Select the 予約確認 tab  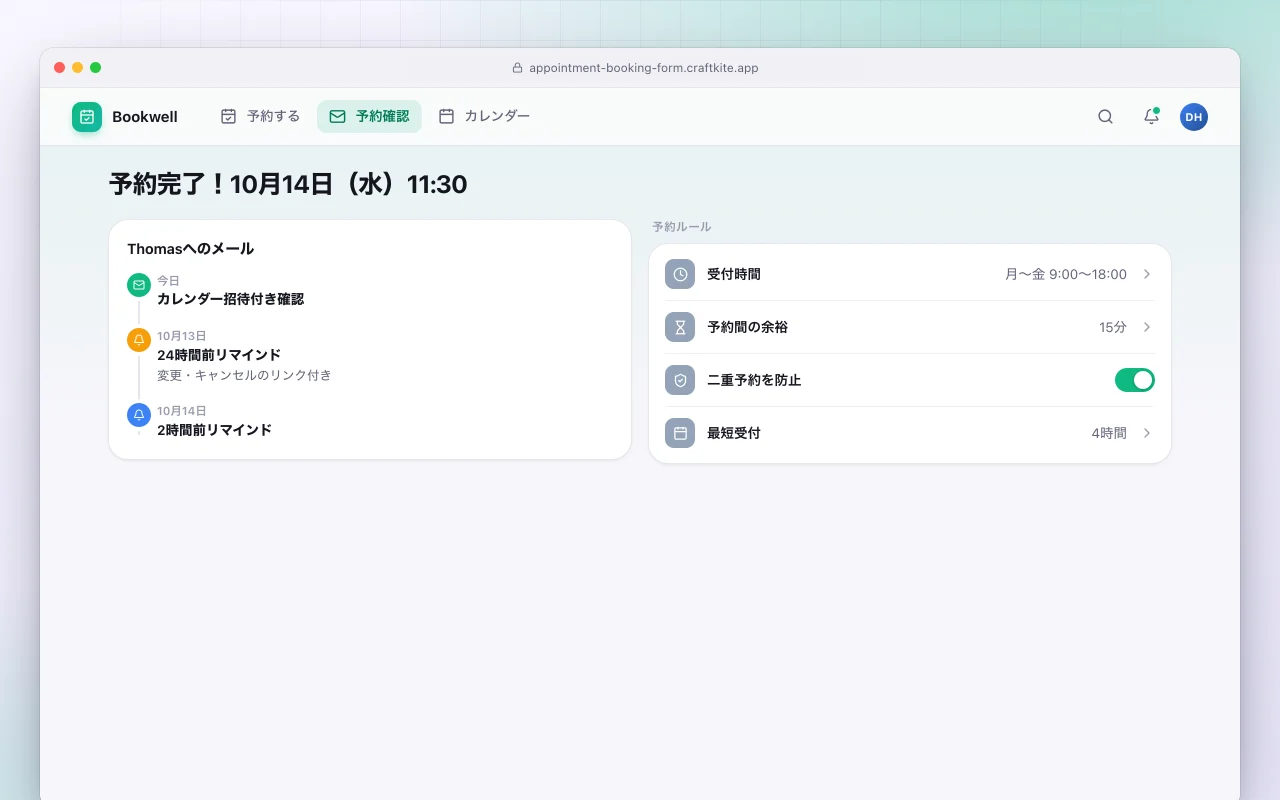point(369,116)
